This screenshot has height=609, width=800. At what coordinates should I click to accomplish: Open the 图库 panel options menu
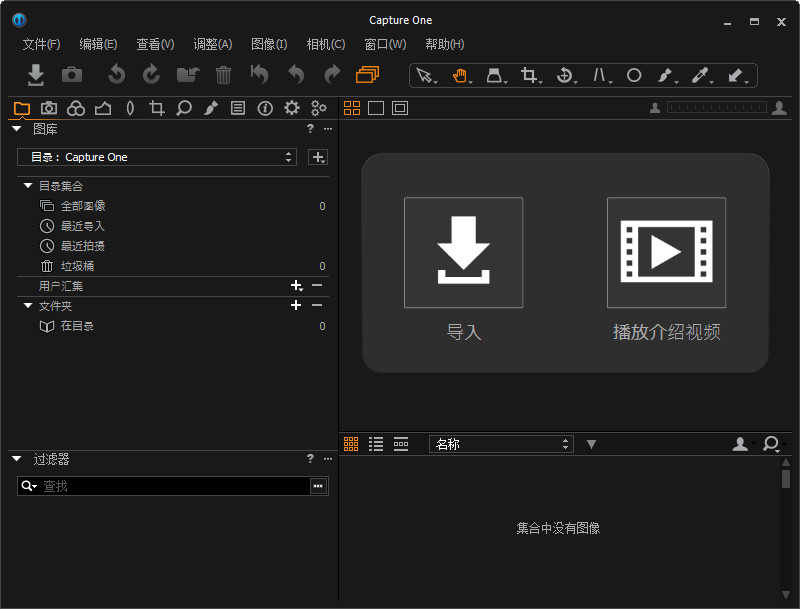click(x=328, y=129)
